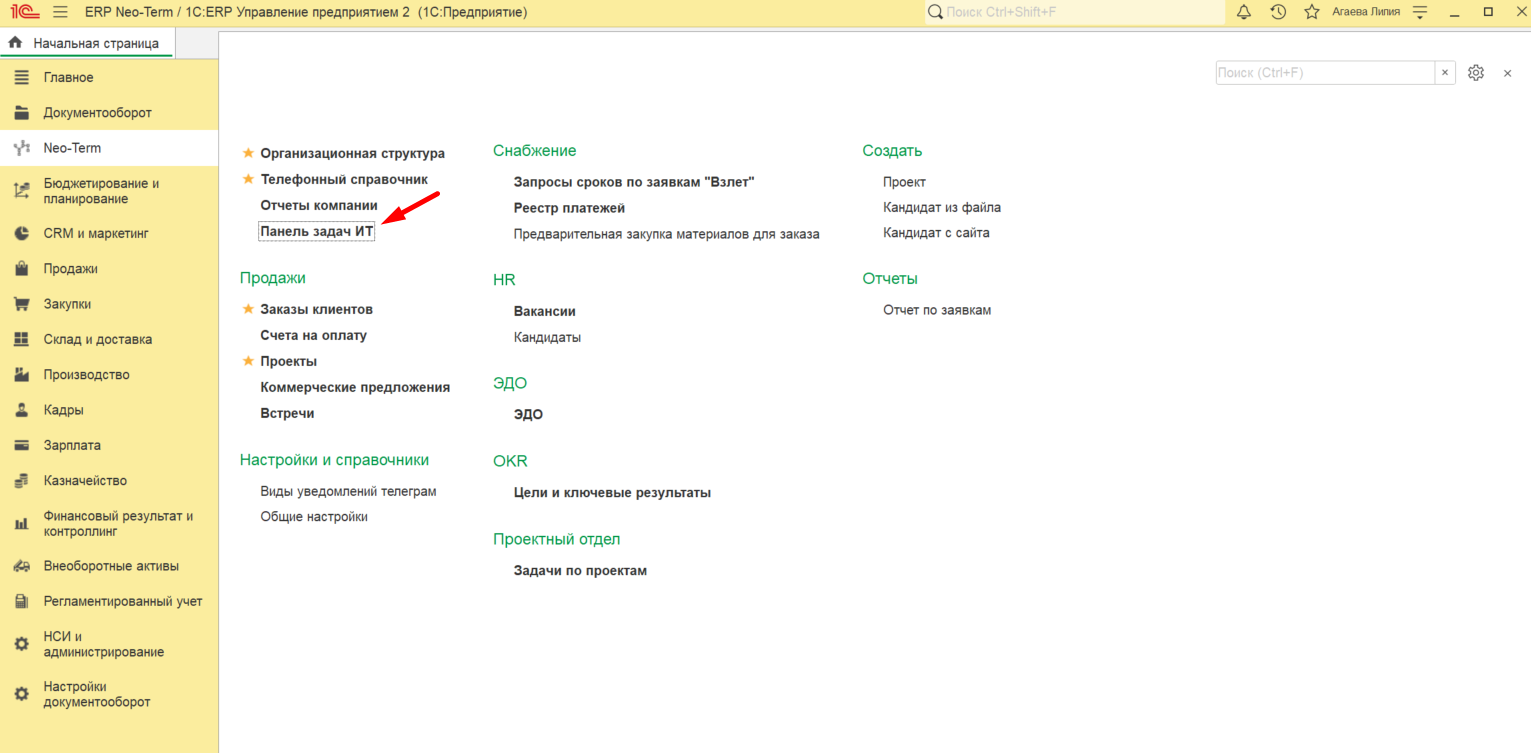The image size is (1531, 753).
Task: Open Панель задач ИТ link
Action: [x=316, y=231]
